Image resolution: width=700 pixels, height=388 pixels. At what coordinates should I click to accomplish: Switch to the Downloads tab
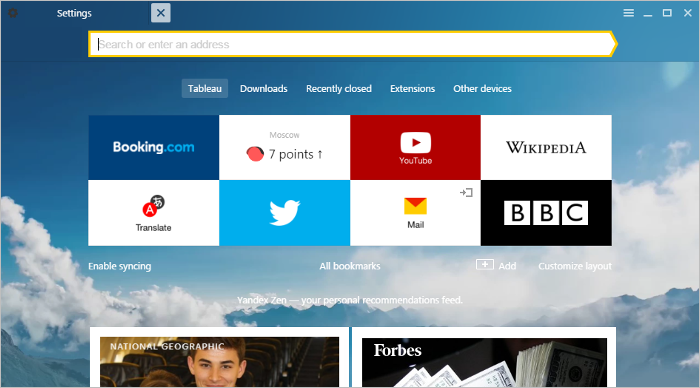click(x=263, y=88)
